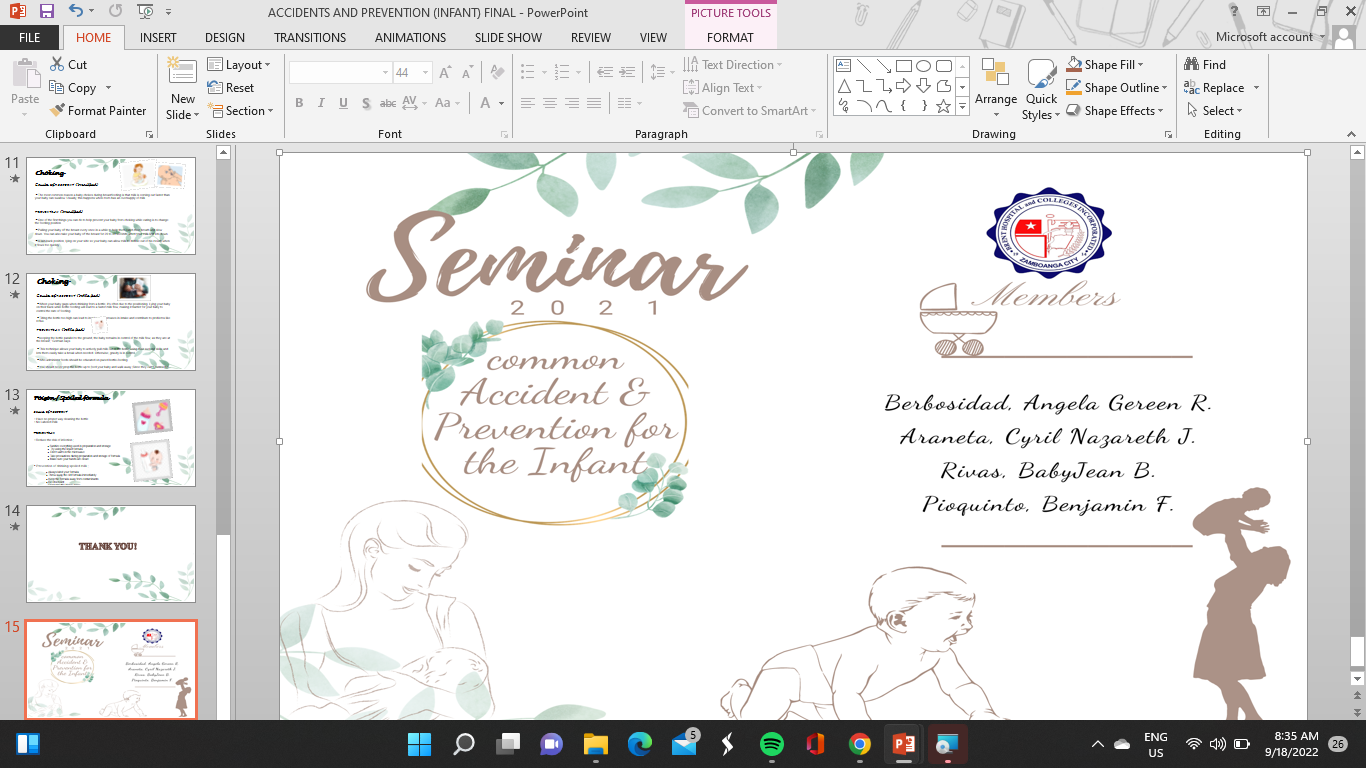Open Find in the Editing group
Image resolution: width=1366 pixels, height=768 pixels.
(x=1204, y=65)
